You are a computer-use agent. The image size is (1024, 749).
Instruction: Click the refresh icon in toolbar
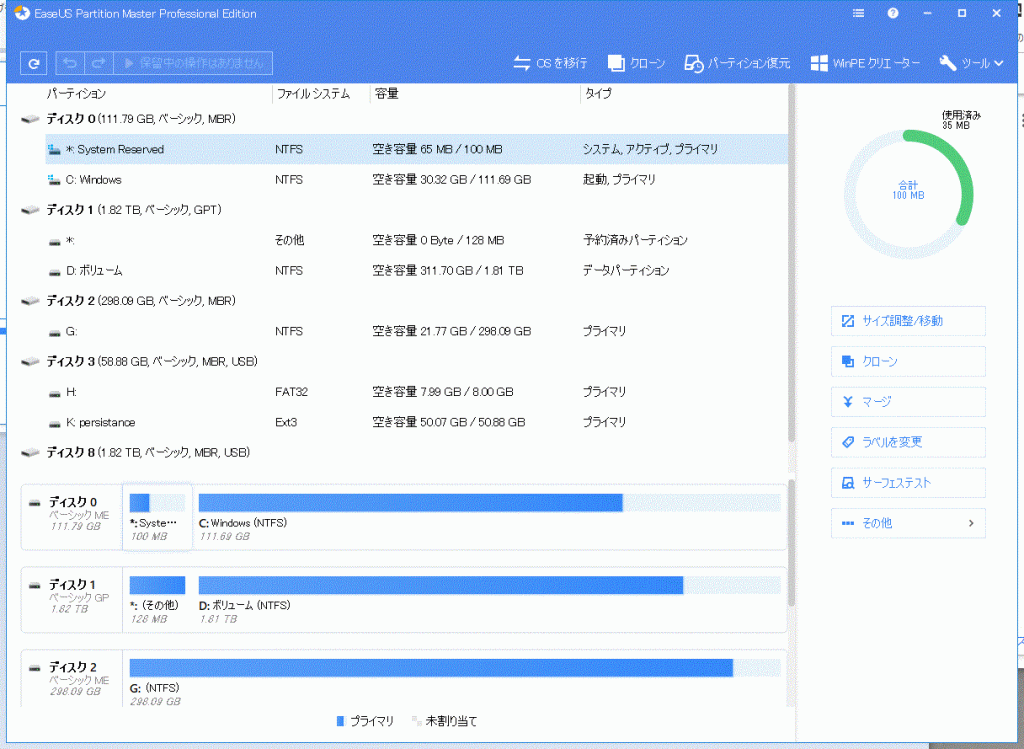33,63
